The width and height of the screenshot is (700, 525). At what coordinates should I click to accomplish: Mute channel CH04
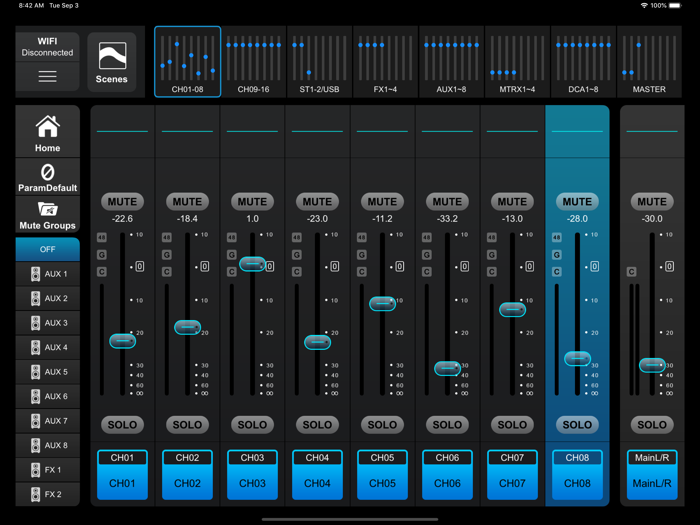point(317,202)
